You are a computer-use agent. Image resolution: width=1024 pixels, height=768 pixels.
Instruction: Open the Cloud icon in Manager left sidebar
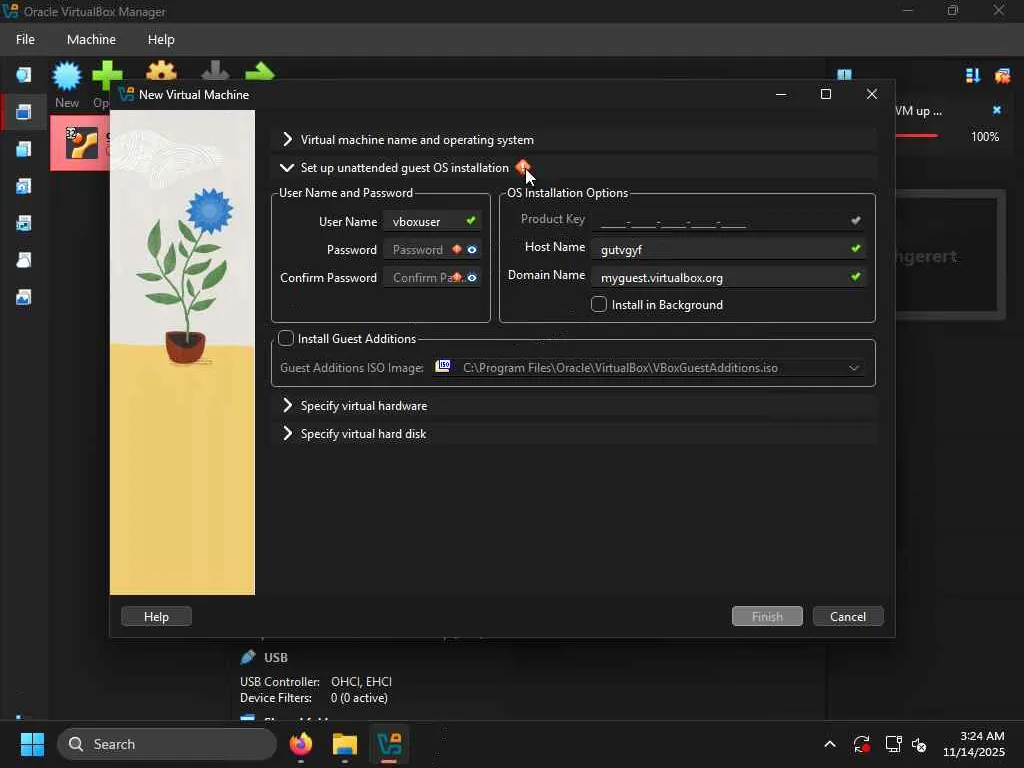[24, 260]
